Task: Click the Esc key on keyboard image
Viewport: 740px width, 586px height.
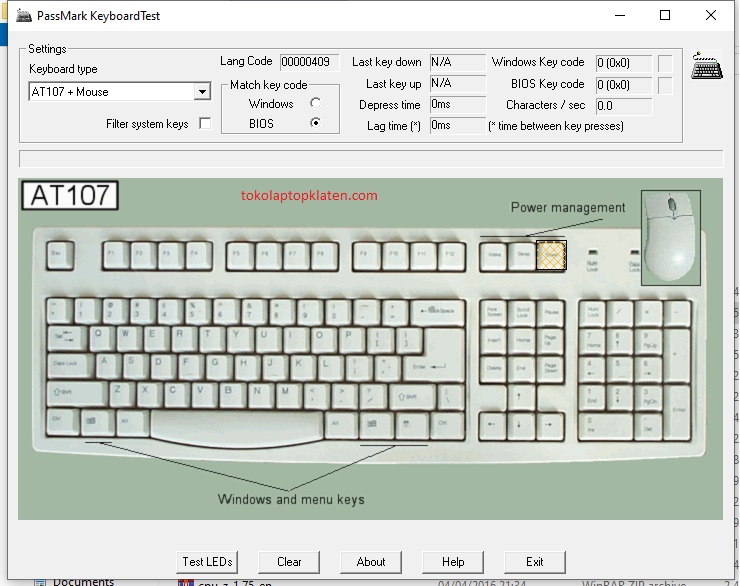Action: tap(60, 255)
